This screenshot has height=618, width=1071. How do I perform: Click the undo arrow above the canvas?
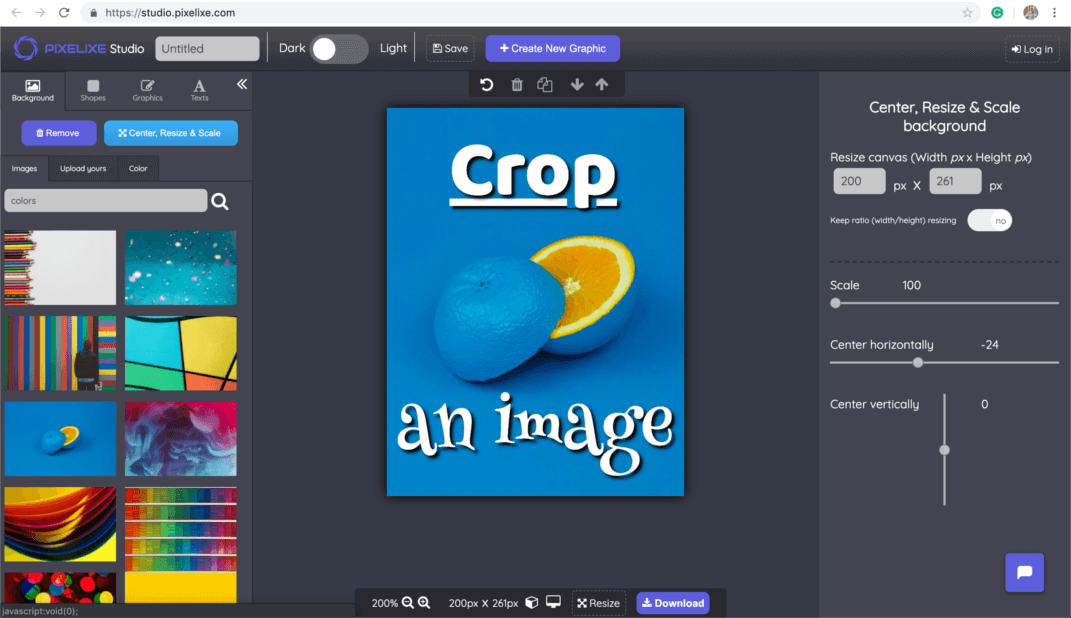pyautogui.click(x=487, y=85)
